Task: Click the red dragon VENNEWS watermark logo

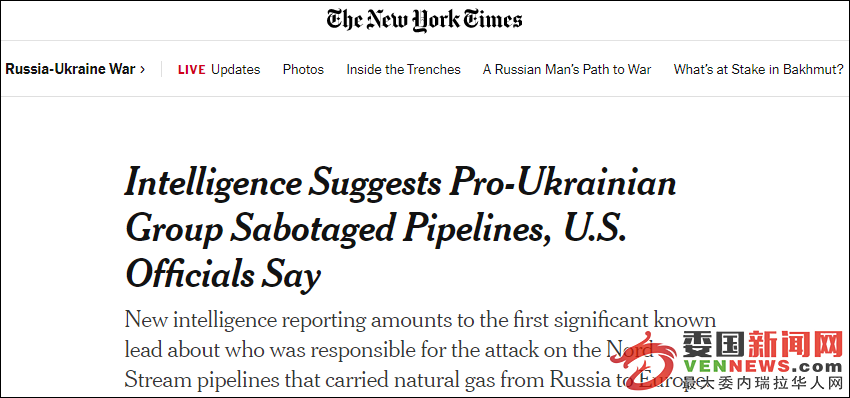Action: pyautogui.click(x=645, y=362)
